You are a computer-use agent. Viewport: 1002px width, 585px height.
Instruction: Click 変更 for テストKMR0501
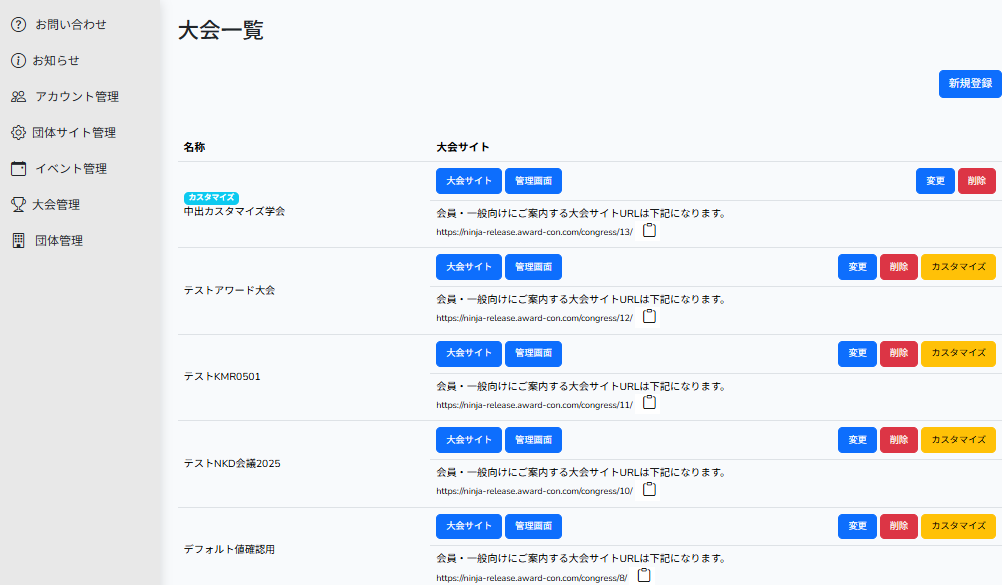[857, 353]
